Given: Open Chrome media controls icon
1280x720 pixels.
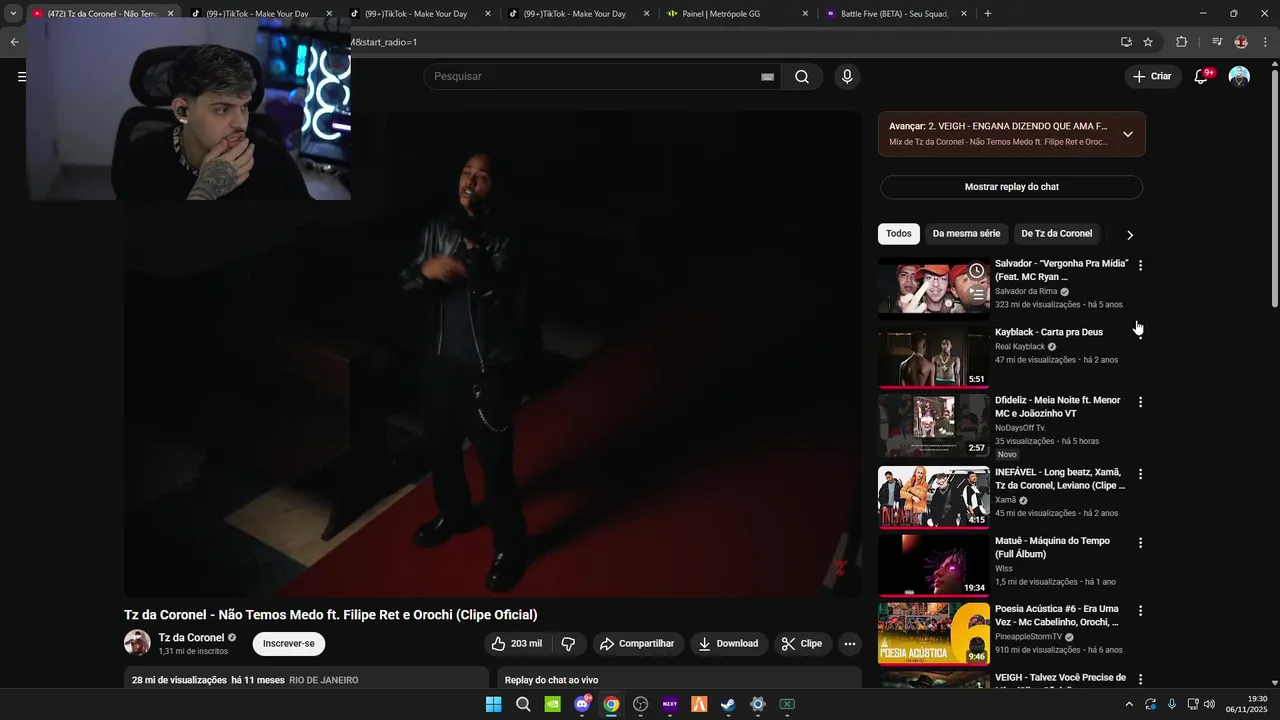Looking at the screenshot, I should point(1216,42).
